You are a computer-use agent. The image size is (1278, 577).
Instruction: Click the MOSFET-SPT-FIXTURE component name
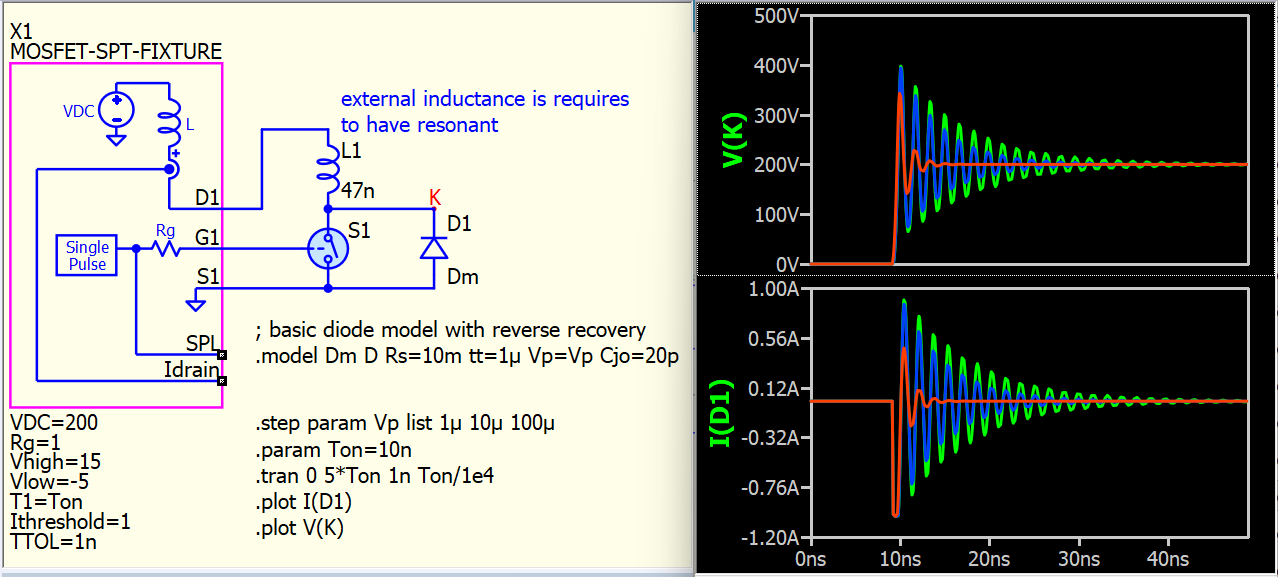tap(116, 50)
